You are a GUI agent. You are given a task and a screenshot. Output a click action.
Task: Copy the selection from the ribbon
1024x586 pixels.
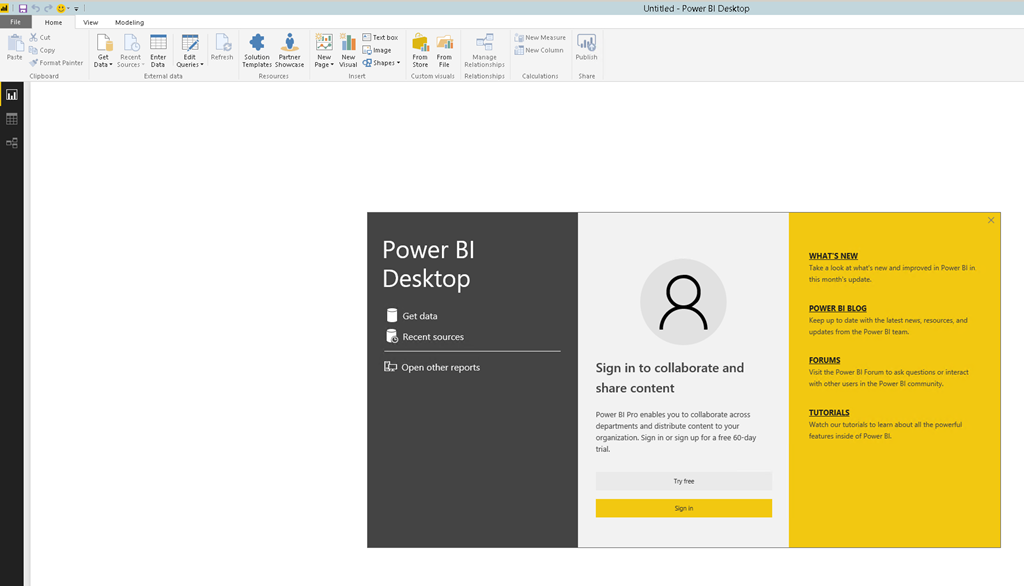tap(42, 50)
